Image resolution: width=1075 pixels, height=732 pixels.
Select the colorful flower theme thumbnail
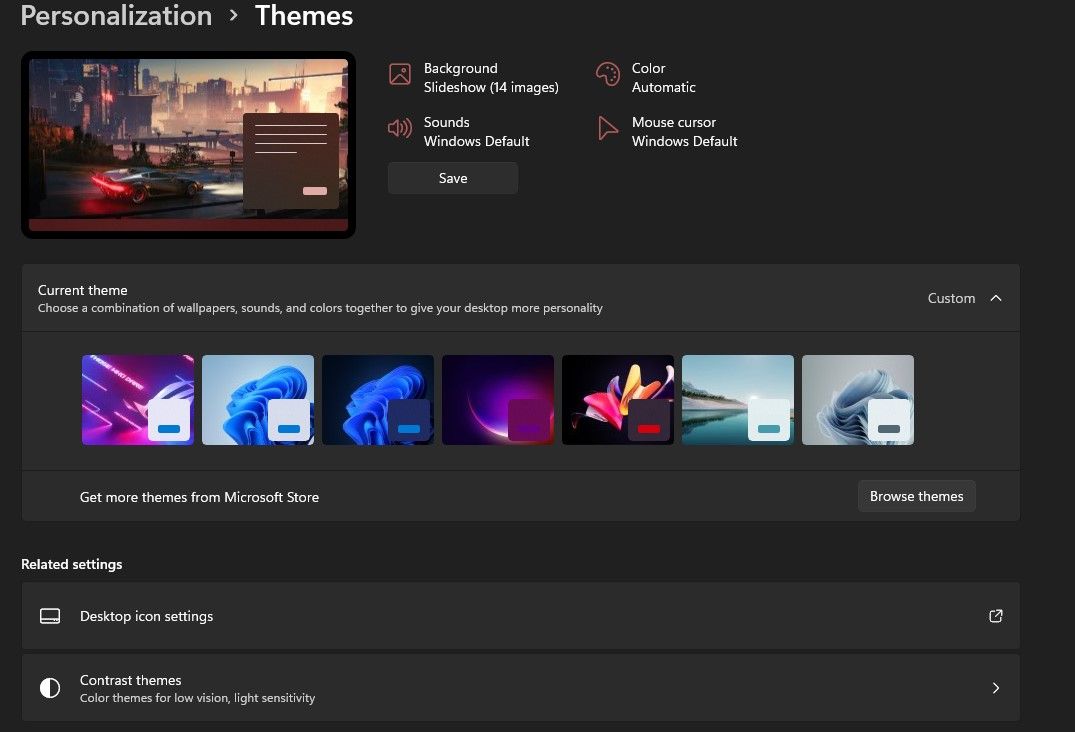pyautogui.click(x=617, y=399)
